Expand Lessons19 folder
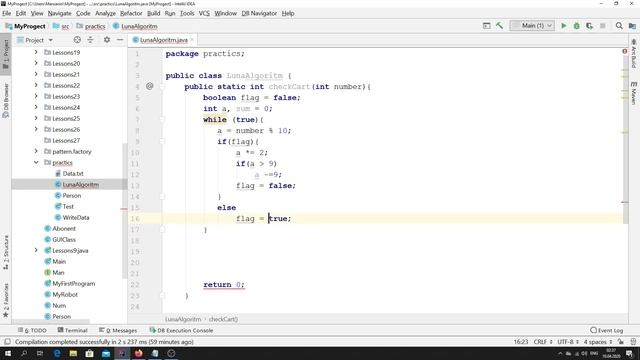Screen dimensions: 640x360 pyautogui.click(x=36, y=52)
